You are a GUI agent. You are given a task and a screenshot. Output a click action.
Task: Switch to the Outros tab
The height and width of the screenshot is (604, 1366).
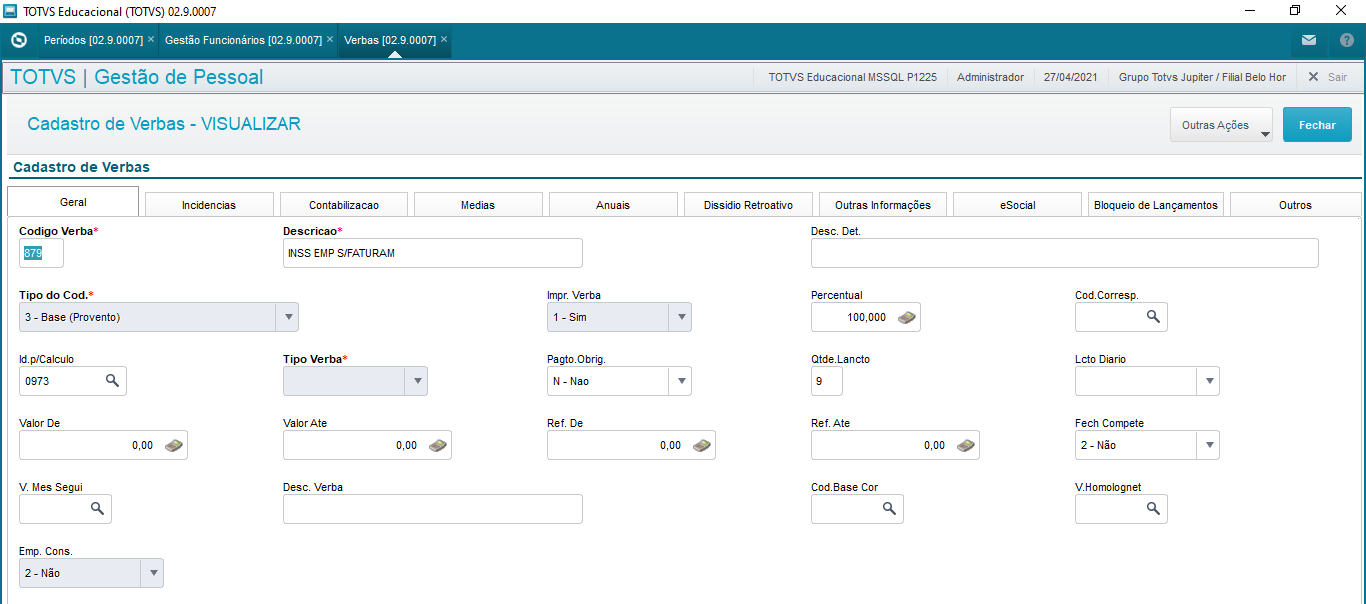pos(1295,205)
